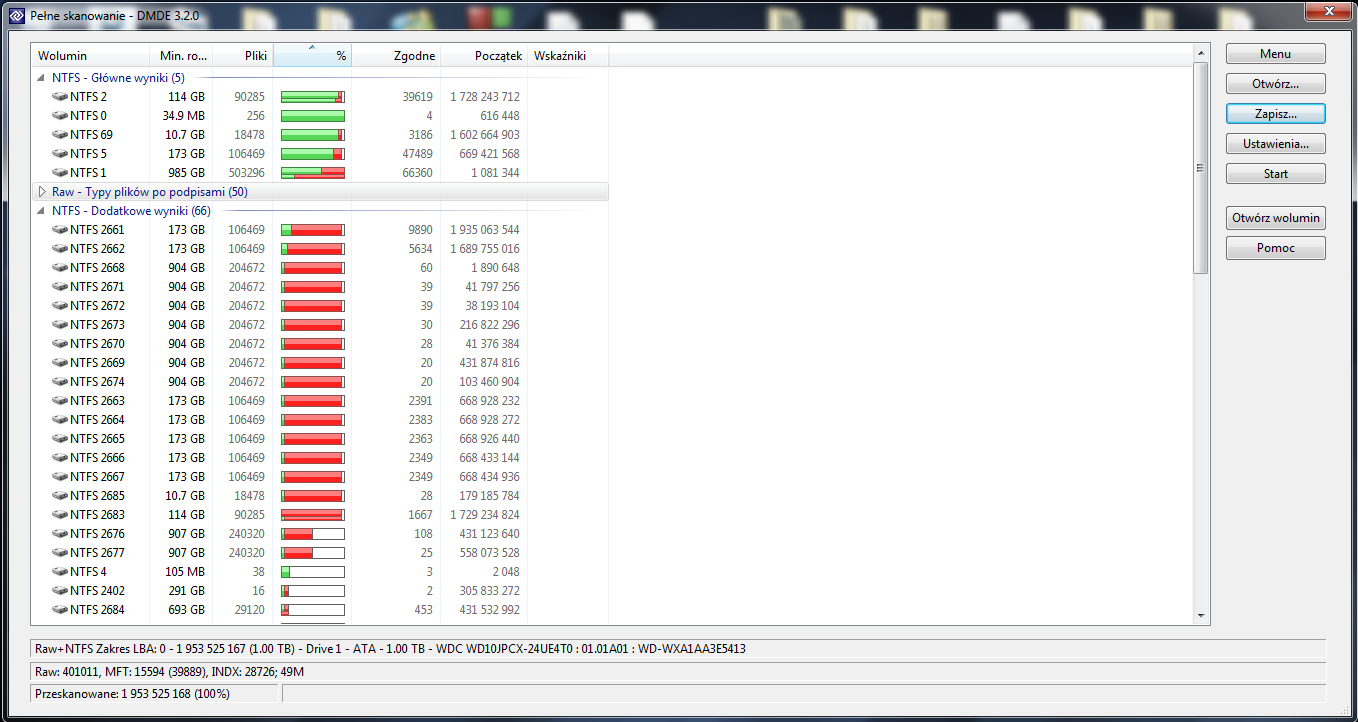Click the drive icon beside NTFS 2668
Image resolution: width=1358 pixels, height=722 pixels.
[60, 268]
